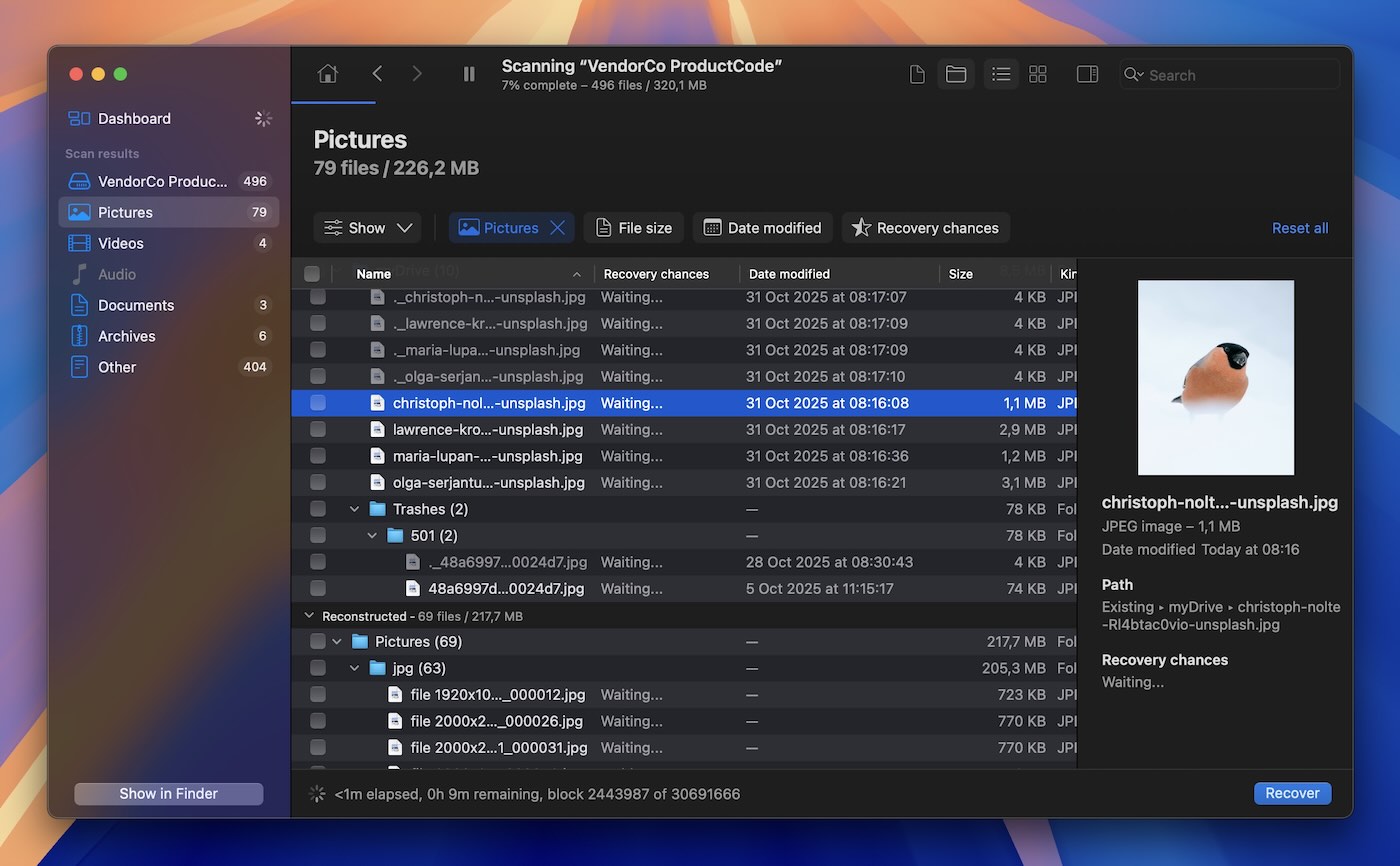Pause the ongoing scan
The width and height of the screenshot is (1400, 866).
pyautogui.click(x=468, y=73)
